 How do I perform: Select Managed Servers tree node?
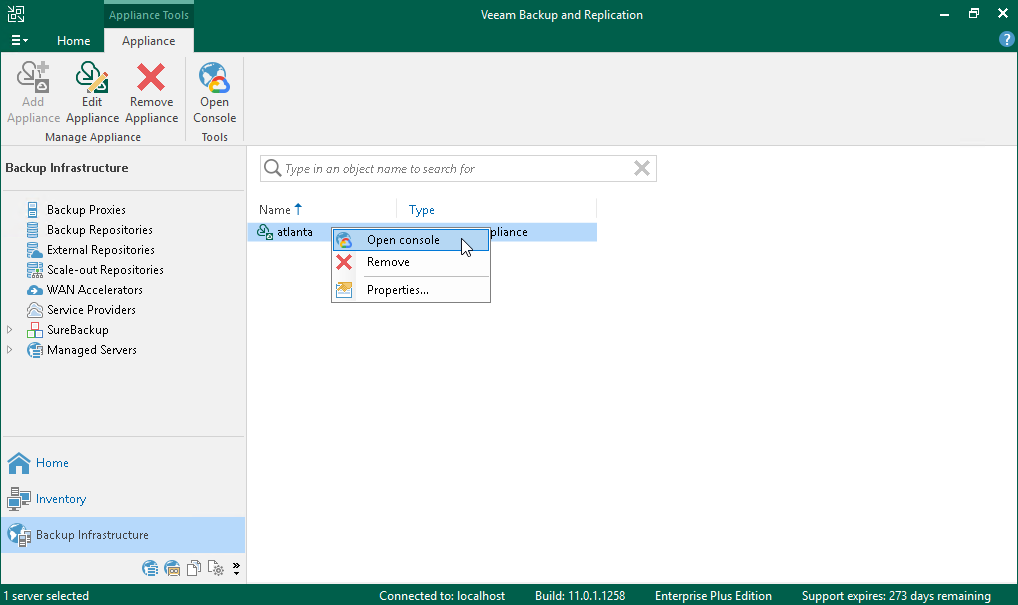tap(92, 350)
